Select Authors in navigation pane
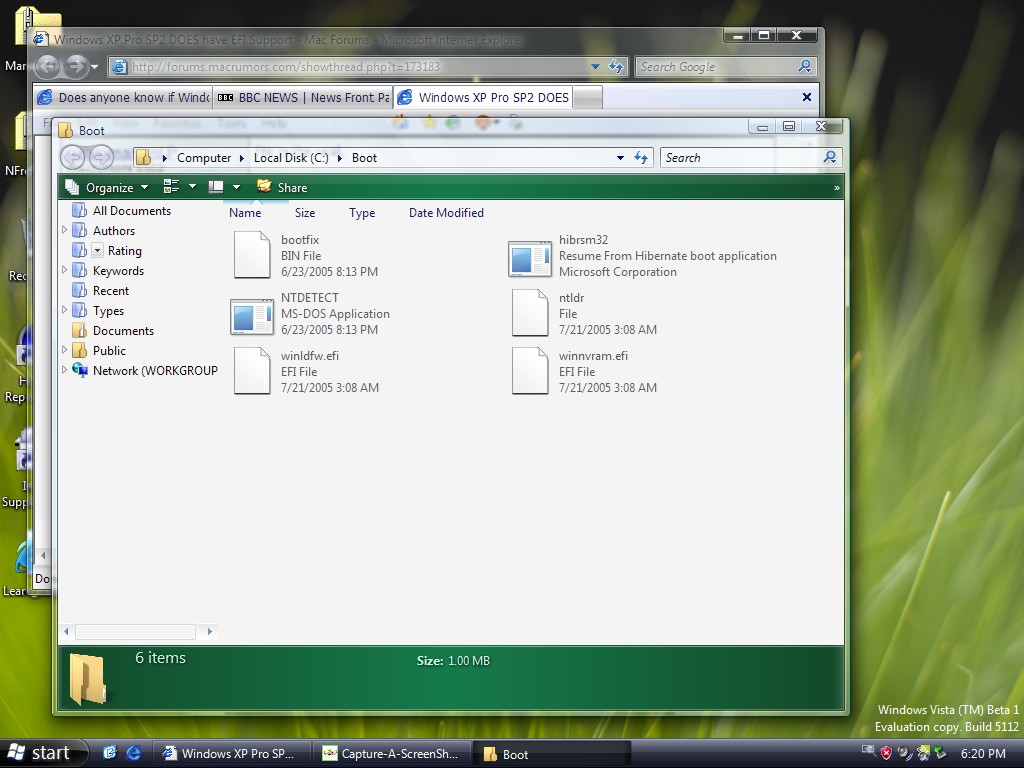The height and width of the screenshot is (768, 1024). (114, 231)
